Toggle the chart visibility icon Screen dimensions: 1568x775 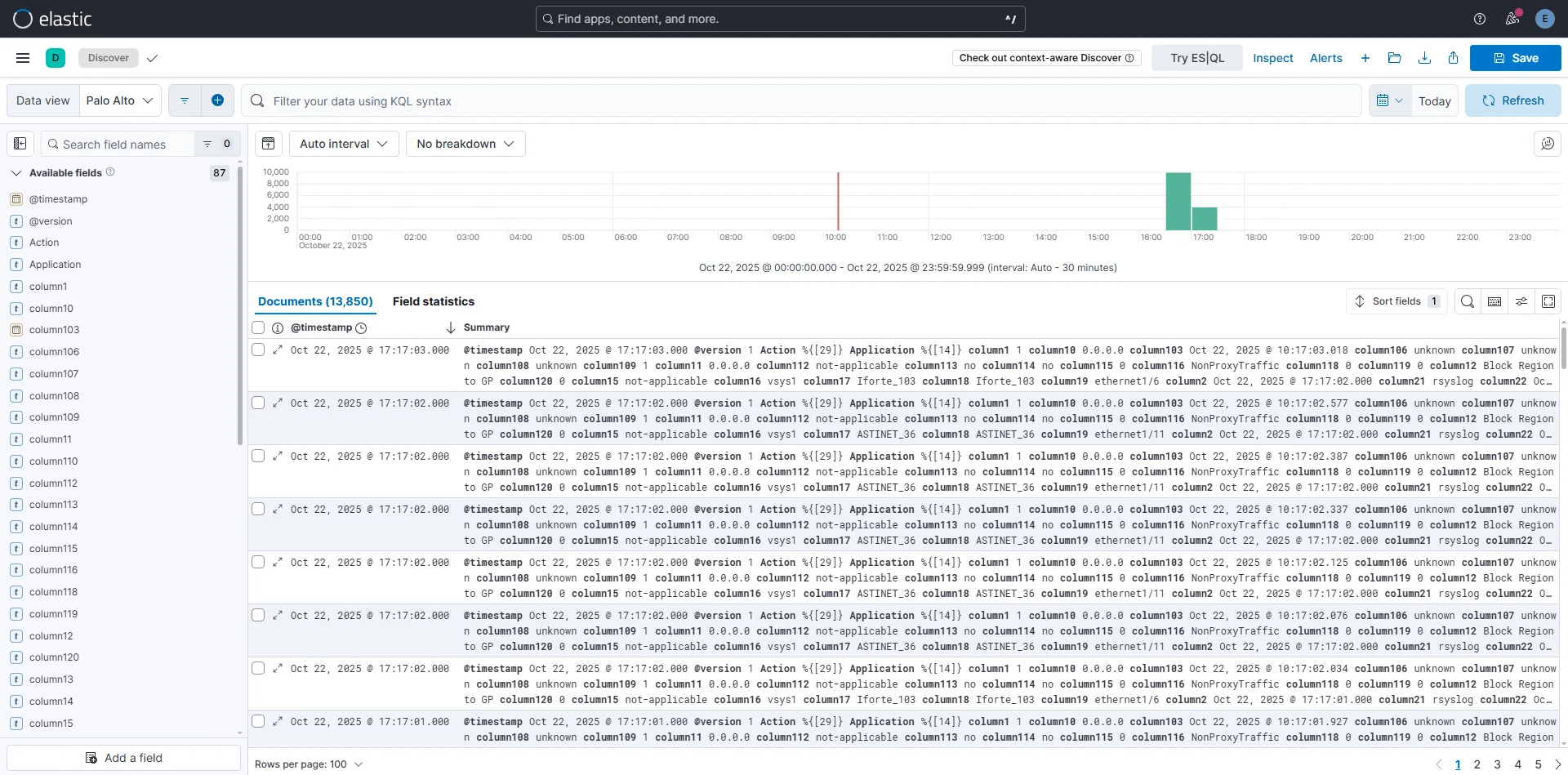point(268,144)
